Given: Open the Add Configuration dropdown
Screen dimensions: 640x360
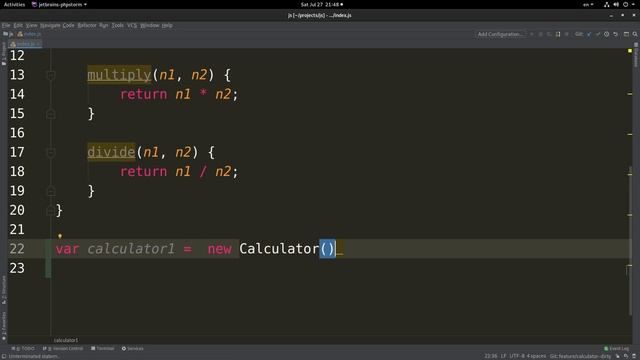Looking at the screenshot, I should click(x=501, y=34).
